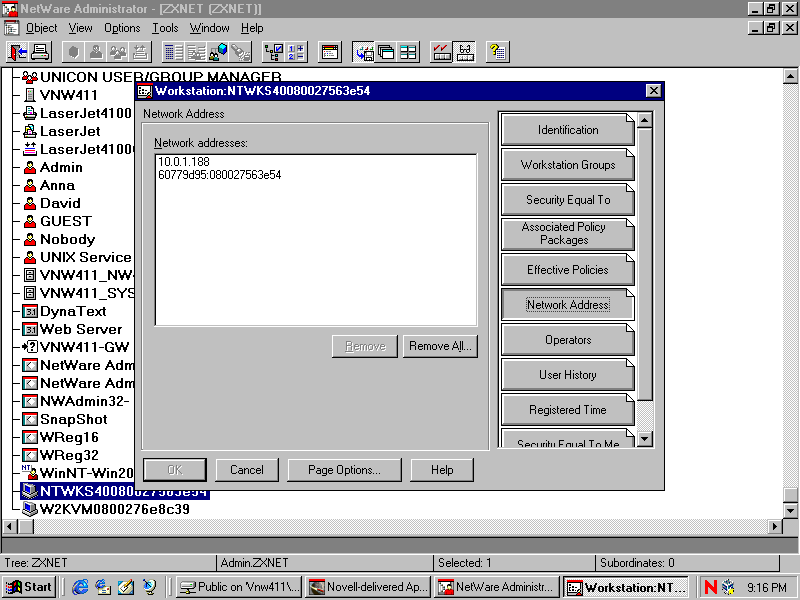Click the Help question mark toolbar icon

(x=497, y=52)
